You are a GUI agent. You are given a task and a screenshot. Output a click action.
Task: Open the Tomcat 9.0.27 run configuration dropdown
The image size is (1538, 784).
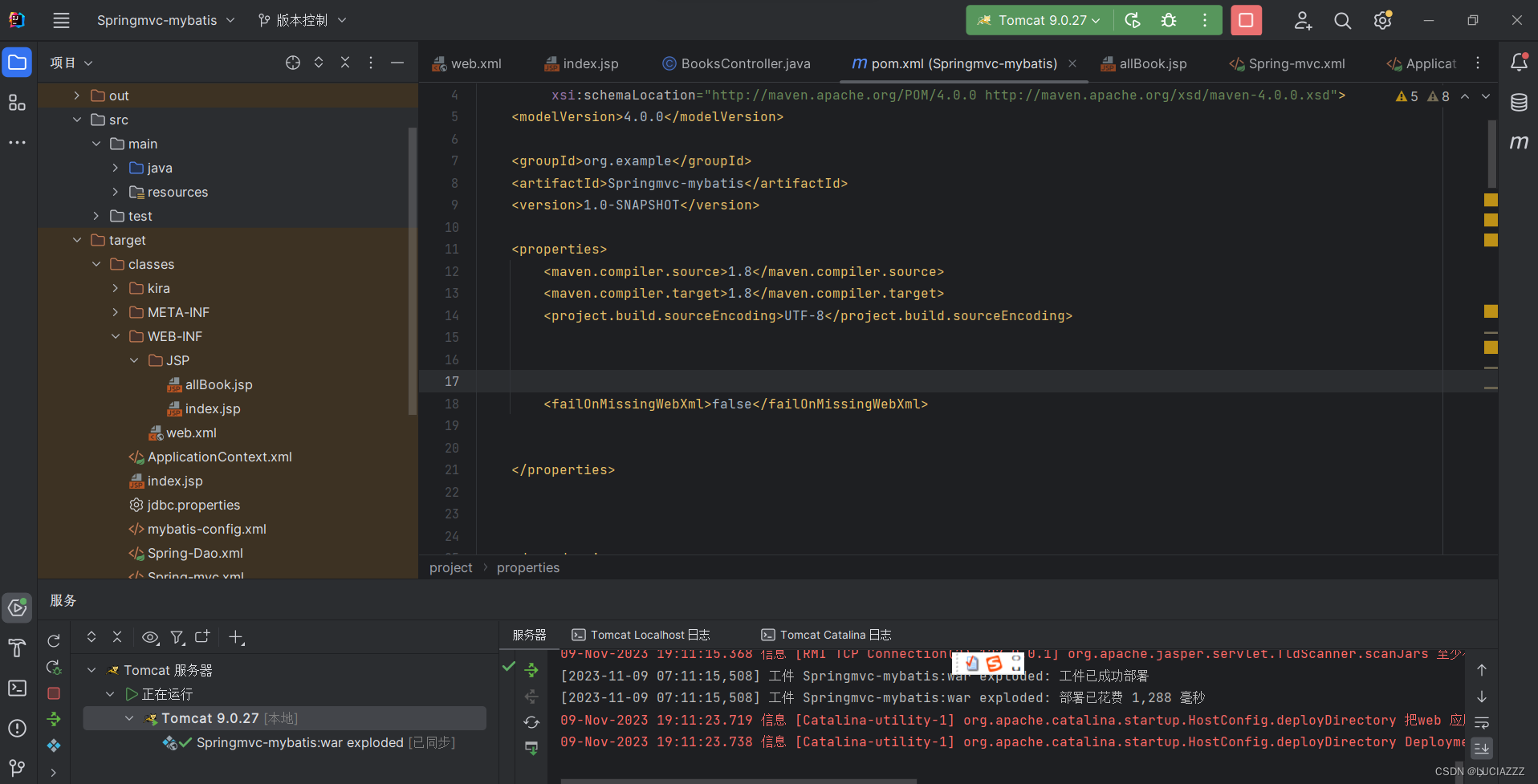click(x=1039, y=20)
